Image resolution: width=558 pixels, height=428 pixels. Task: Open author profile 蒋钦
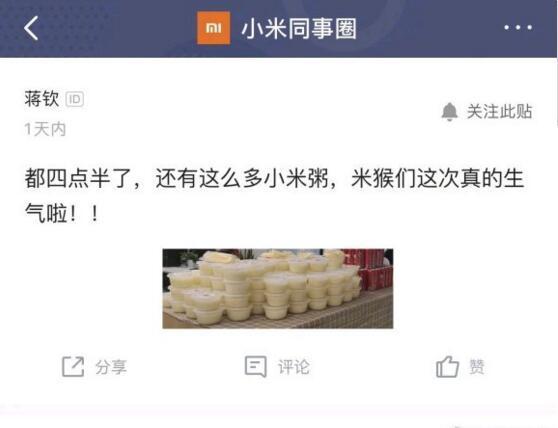(x=42, y=99)
